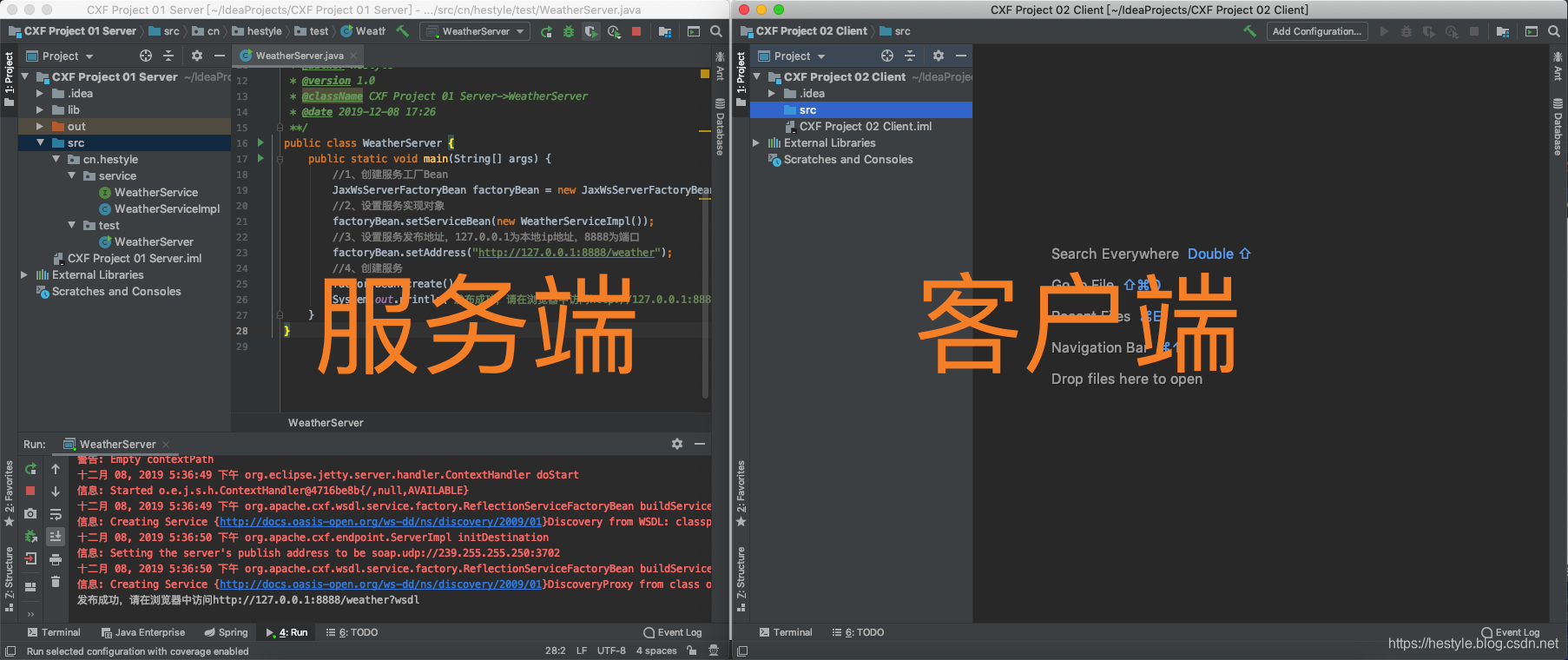Image resolution: width=1568 pixels, height=660 pixels.
Task: Stop the running WeatherServer from the top toolbar
Action: pyautogui.click(x=636, y=31)
